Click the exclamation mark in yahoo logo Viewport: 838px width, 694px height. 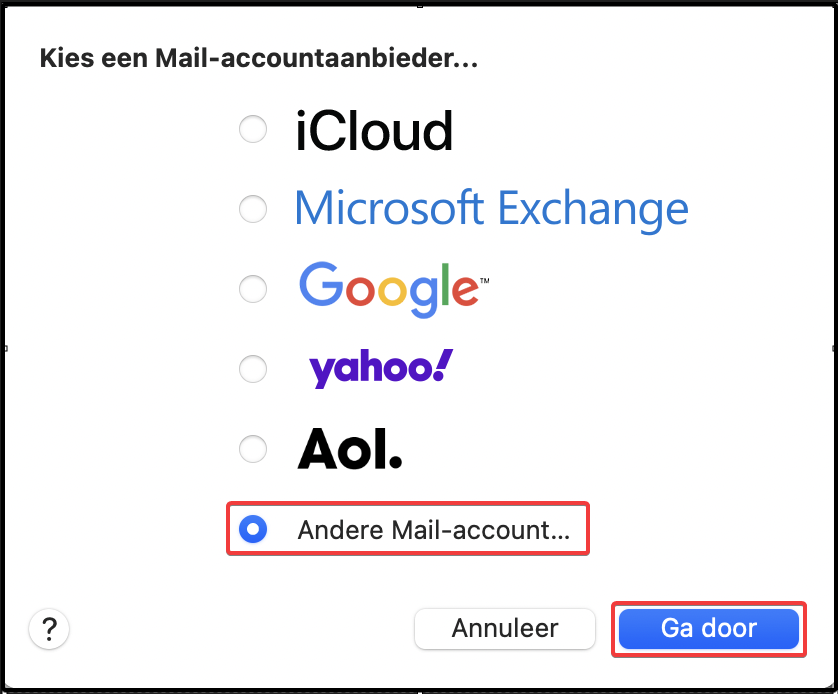[x=443, y=365]
